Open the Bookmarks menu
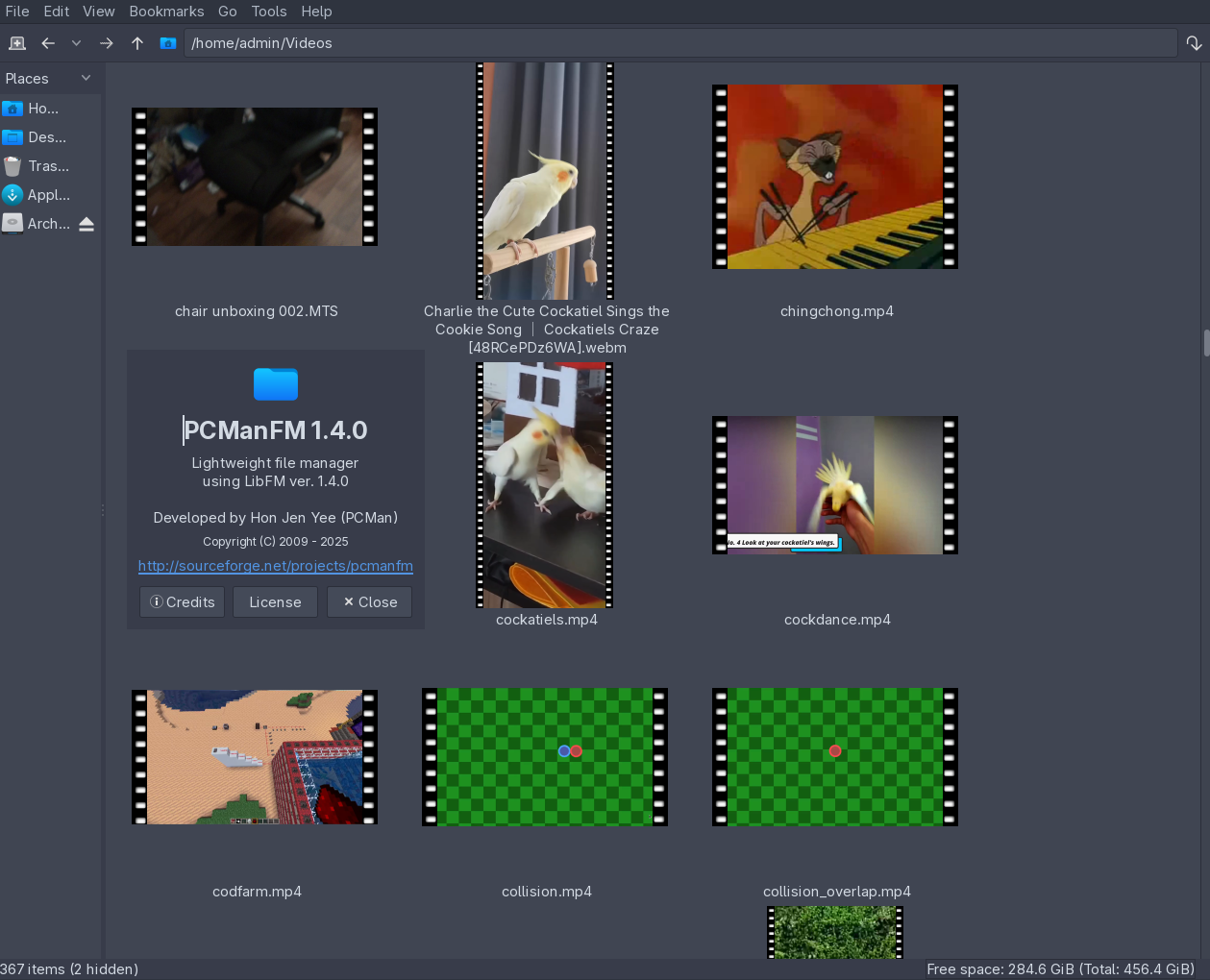 [167, 12]
